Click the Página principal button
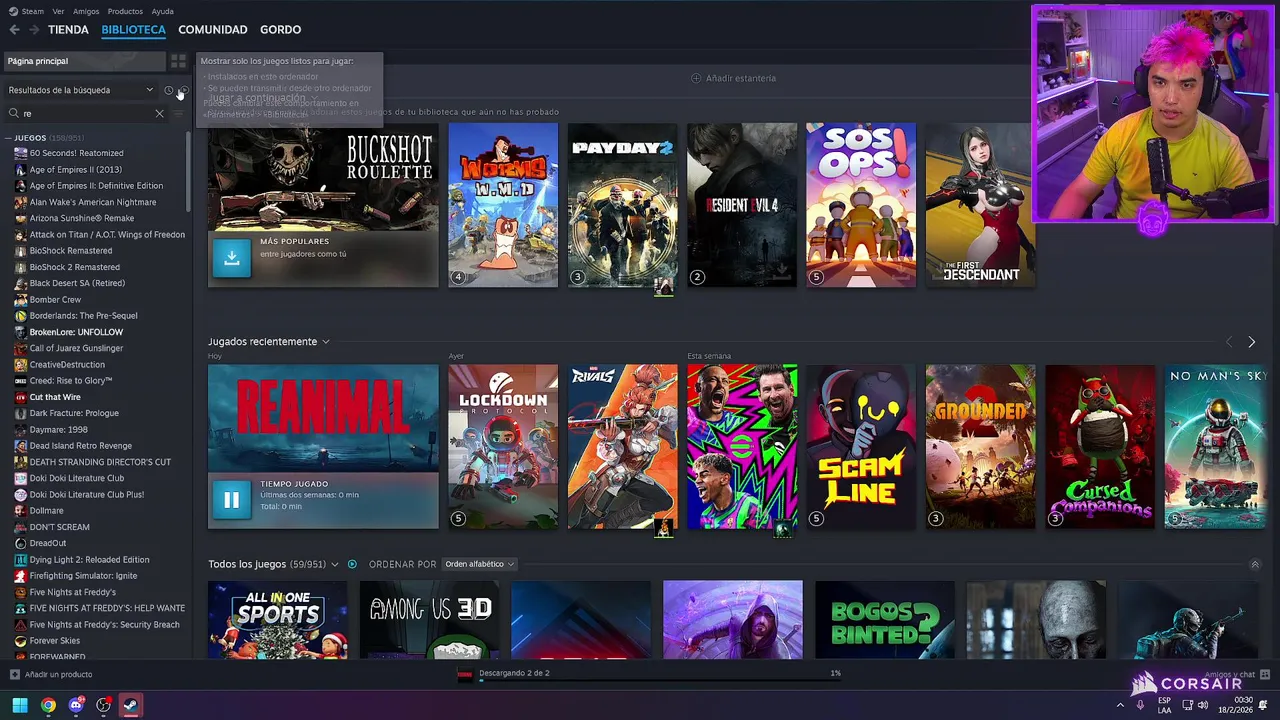The width and height of the screenshot is (1280, 720). [84, 61]
